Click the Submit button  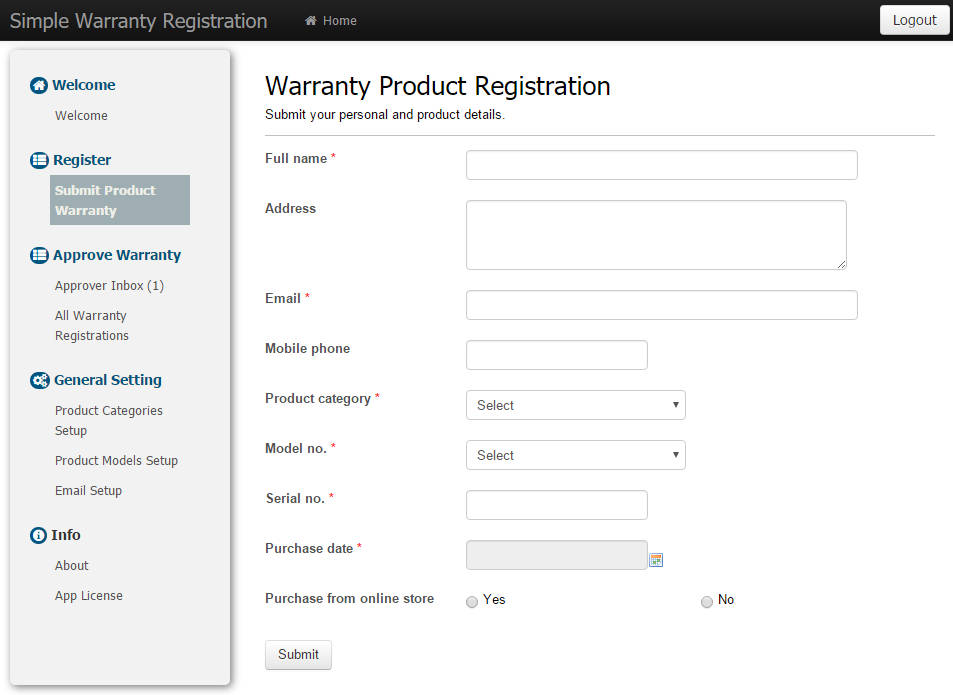pyautogui.click(x=298, y=655)
